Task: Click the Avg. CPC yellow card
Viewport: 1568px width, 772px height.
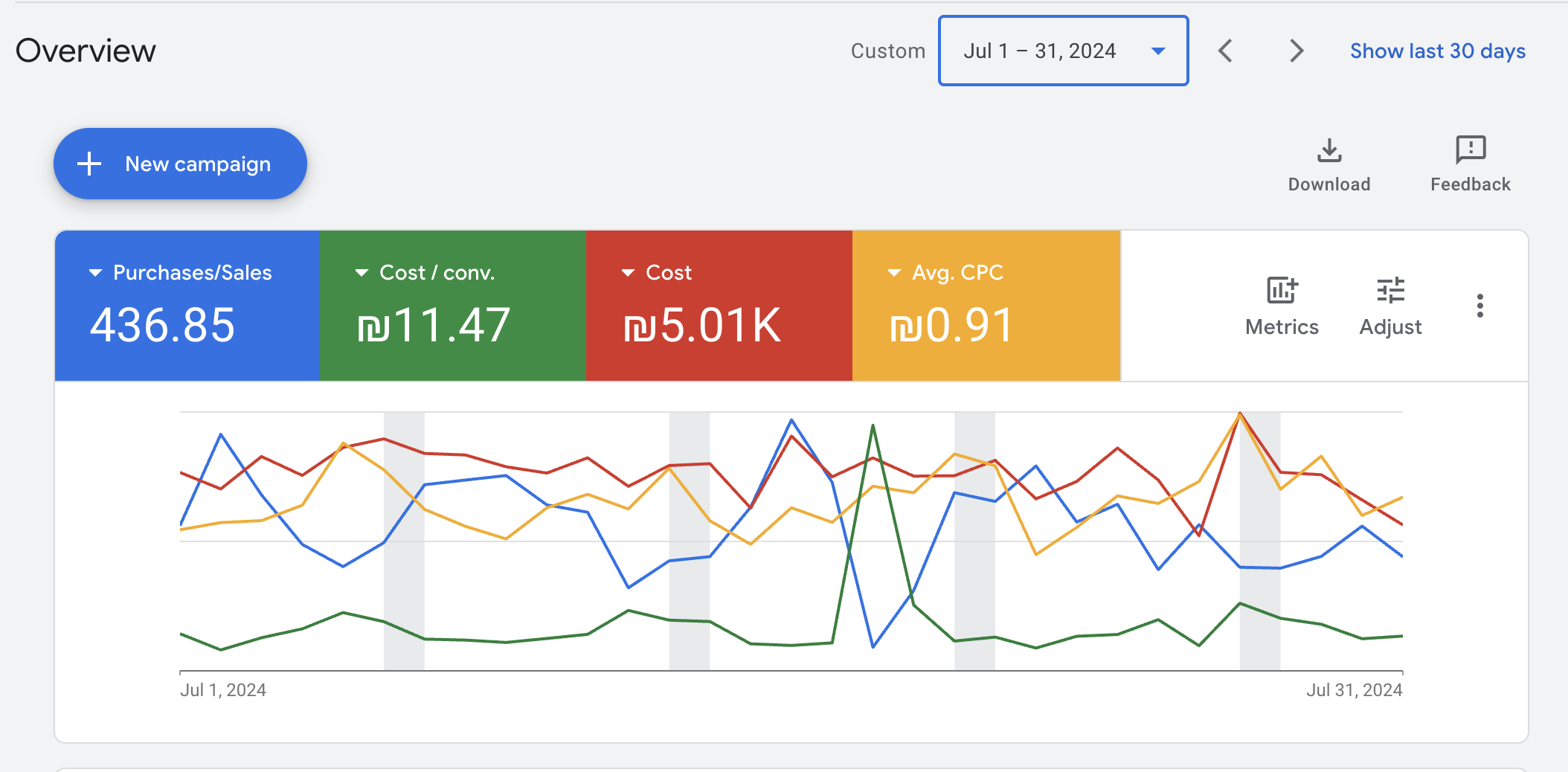Action: click(986, 305)
